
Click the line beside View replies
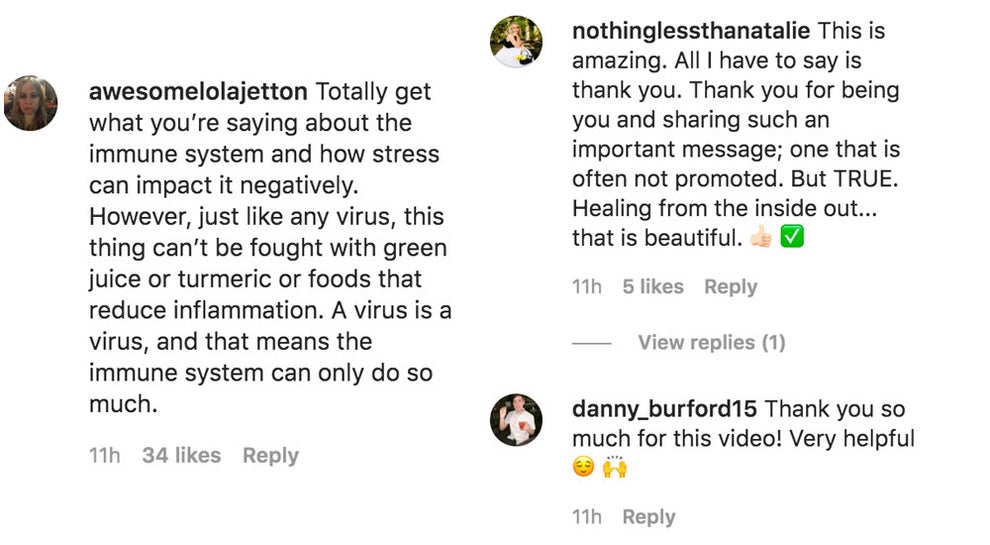coord(591,343)
